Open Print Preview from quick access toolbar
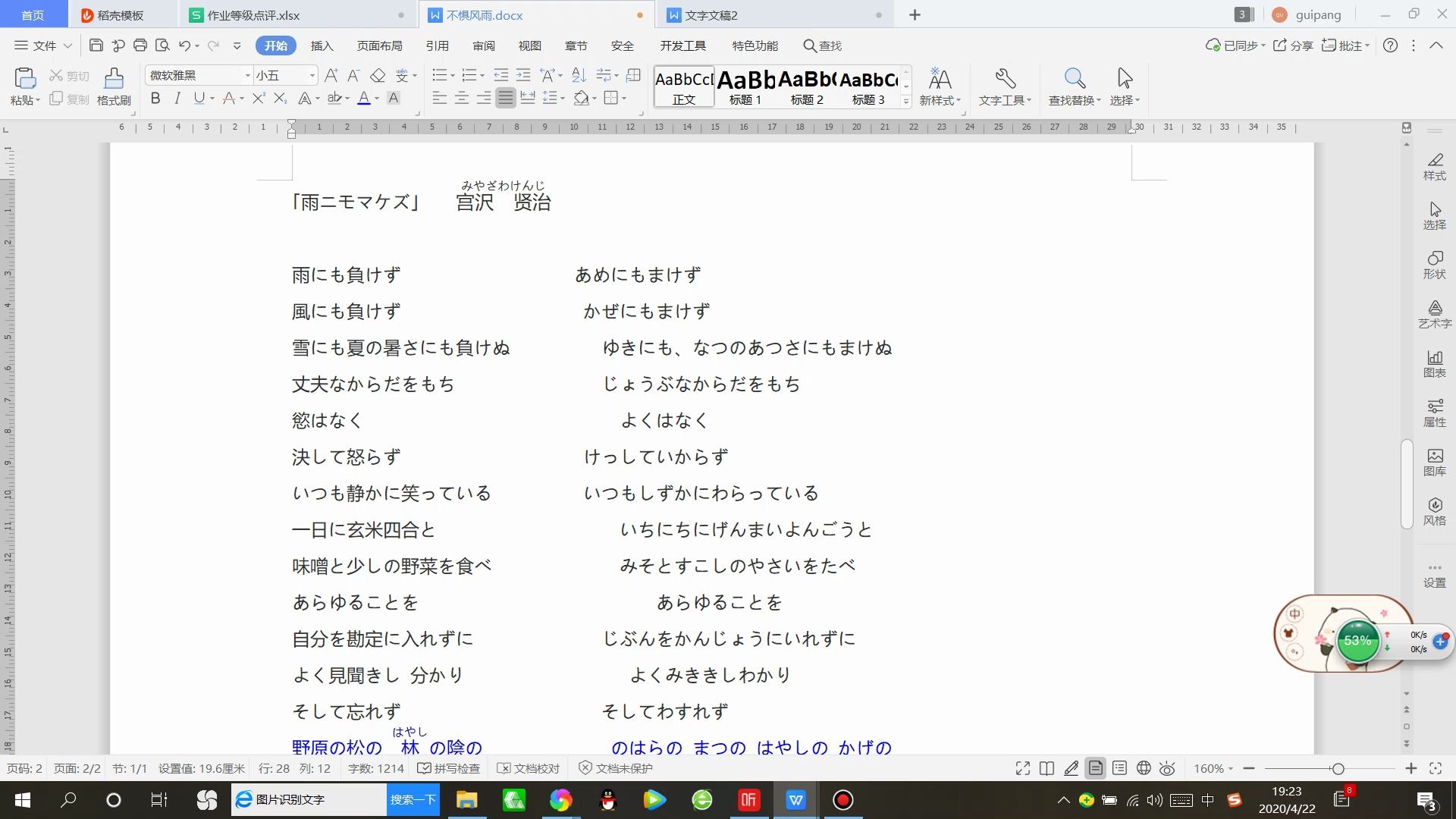Image resolution: width=1456 pixels, height=819 pixels. point(162,45)
